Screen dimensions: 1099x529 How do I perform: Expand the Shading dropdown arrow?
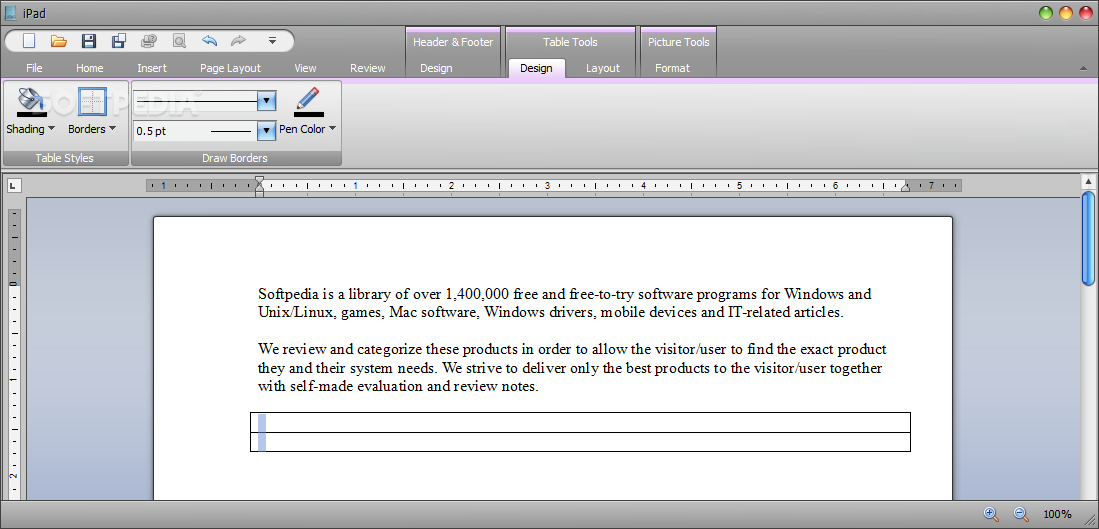(x=51, y=129)
